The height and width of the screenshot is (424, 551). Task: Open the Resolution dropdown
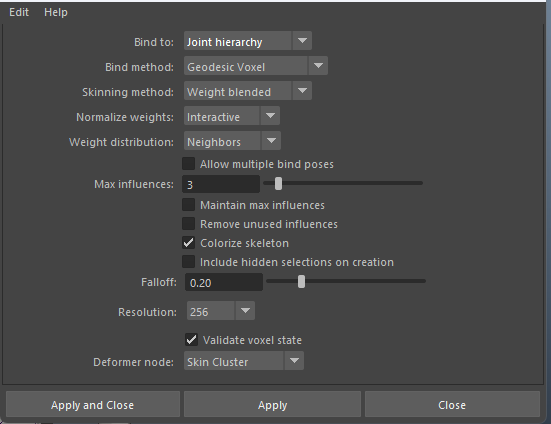220,311
